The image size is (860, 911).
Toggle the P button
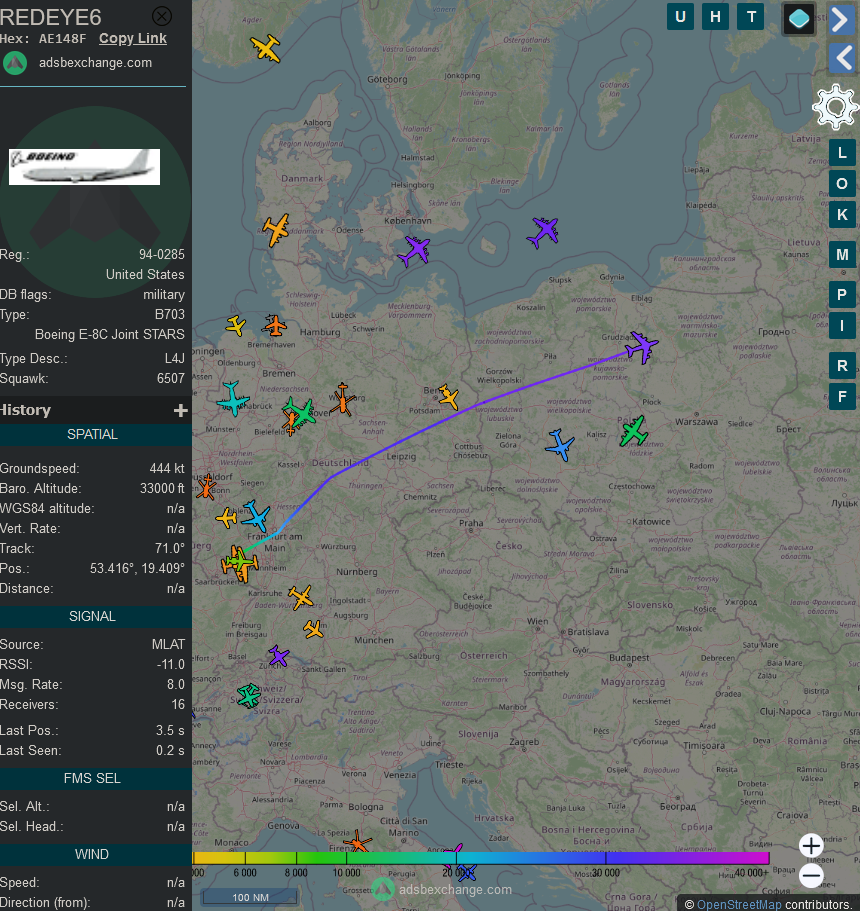point(842,295)
